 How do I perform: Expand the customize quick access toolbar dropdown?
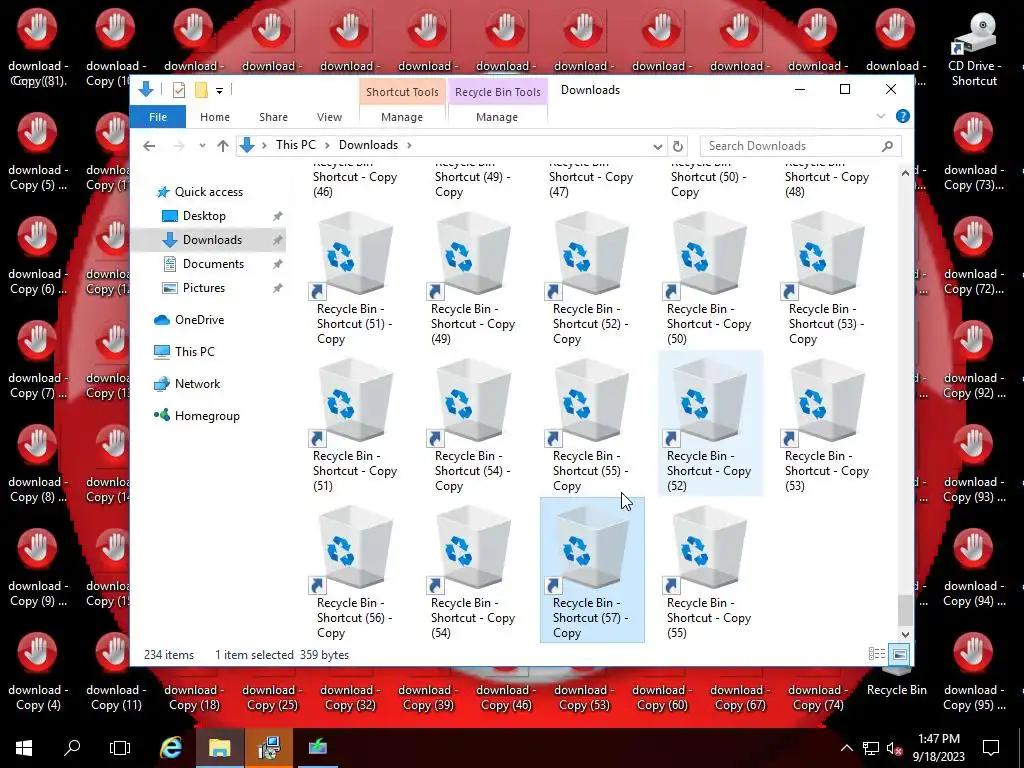tap(219, 91)
